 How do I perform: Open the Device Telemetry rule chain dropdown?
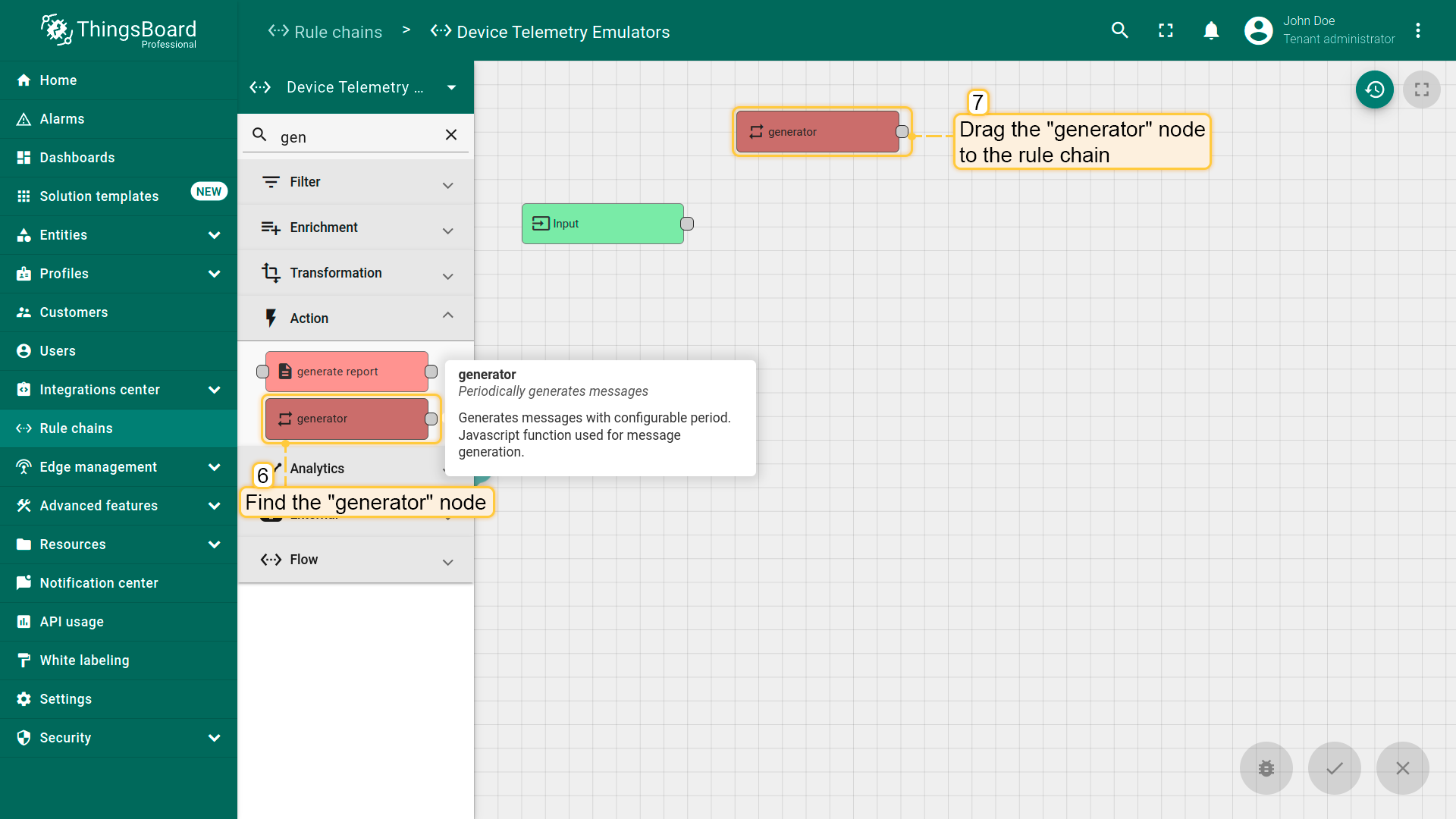coord(451,87)
